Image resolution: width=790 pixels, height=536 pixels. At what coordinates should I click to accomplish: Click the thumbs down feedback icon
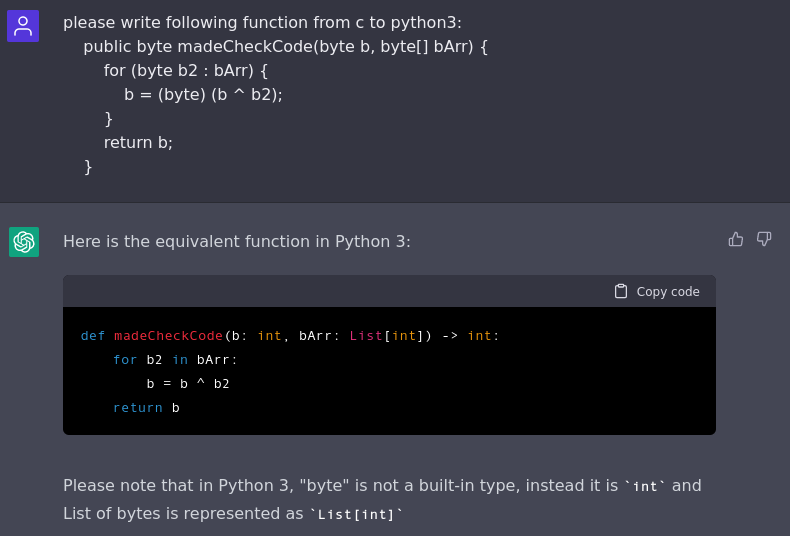pyautogui.click(x=764, y=239)
